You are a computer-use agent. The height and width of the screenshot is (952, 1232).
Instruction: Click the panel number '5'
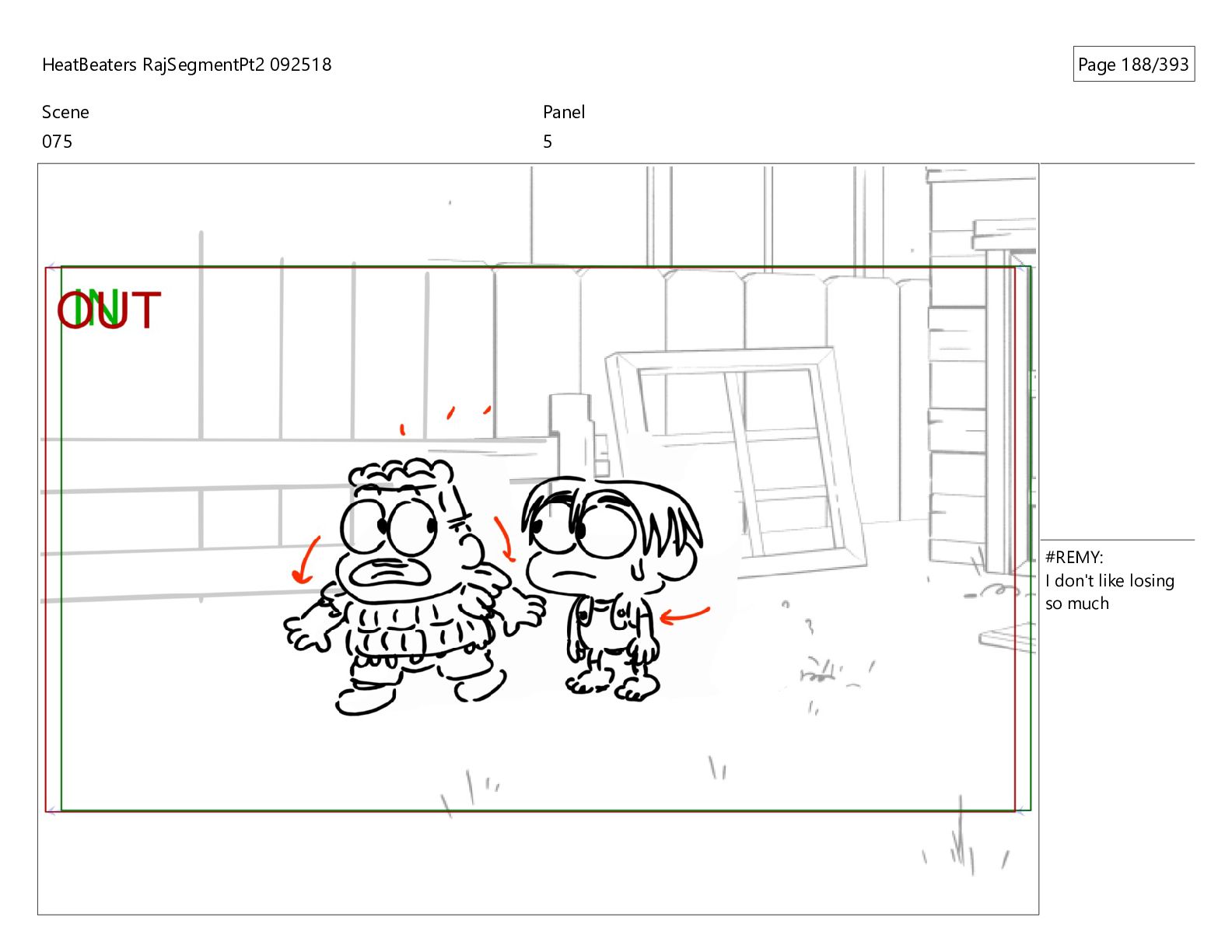(548, 142)
